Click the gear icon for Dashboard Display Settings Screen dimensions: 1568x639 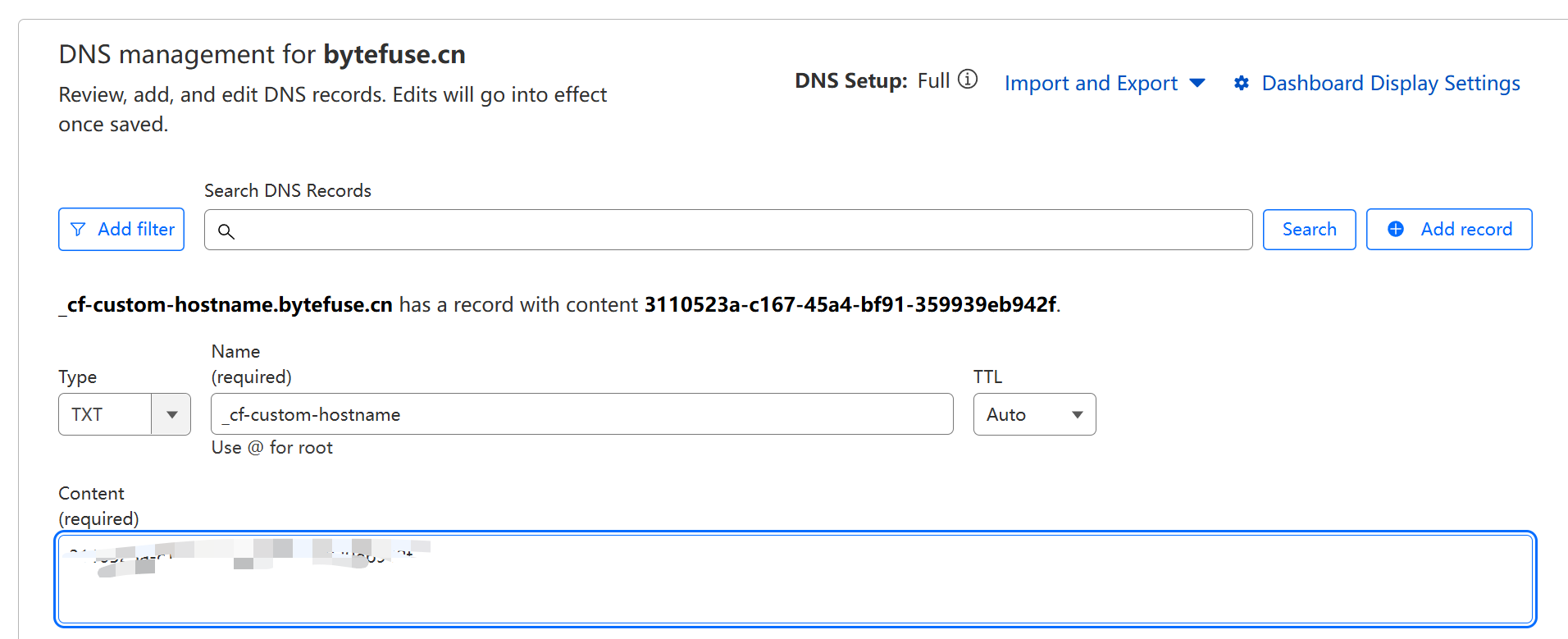1242,83
